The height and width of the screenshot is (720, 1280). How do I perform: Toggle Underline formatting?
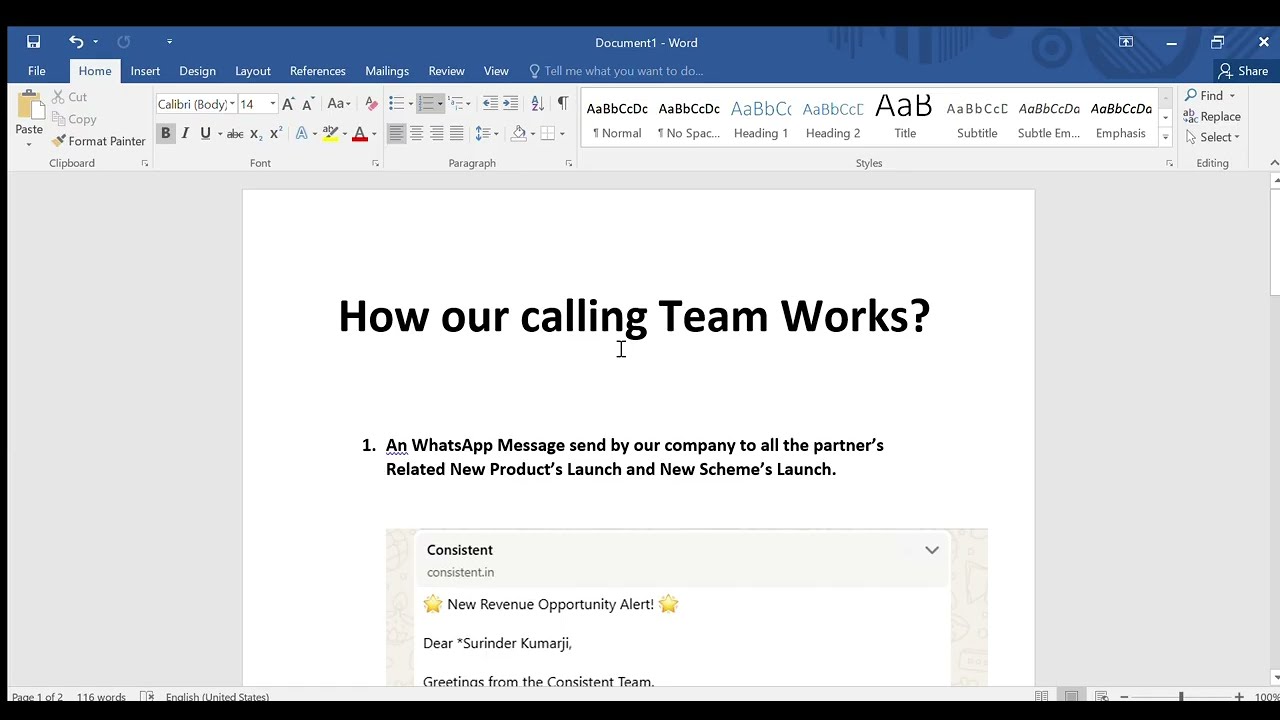pyautogui.click(x=205, y=133)
